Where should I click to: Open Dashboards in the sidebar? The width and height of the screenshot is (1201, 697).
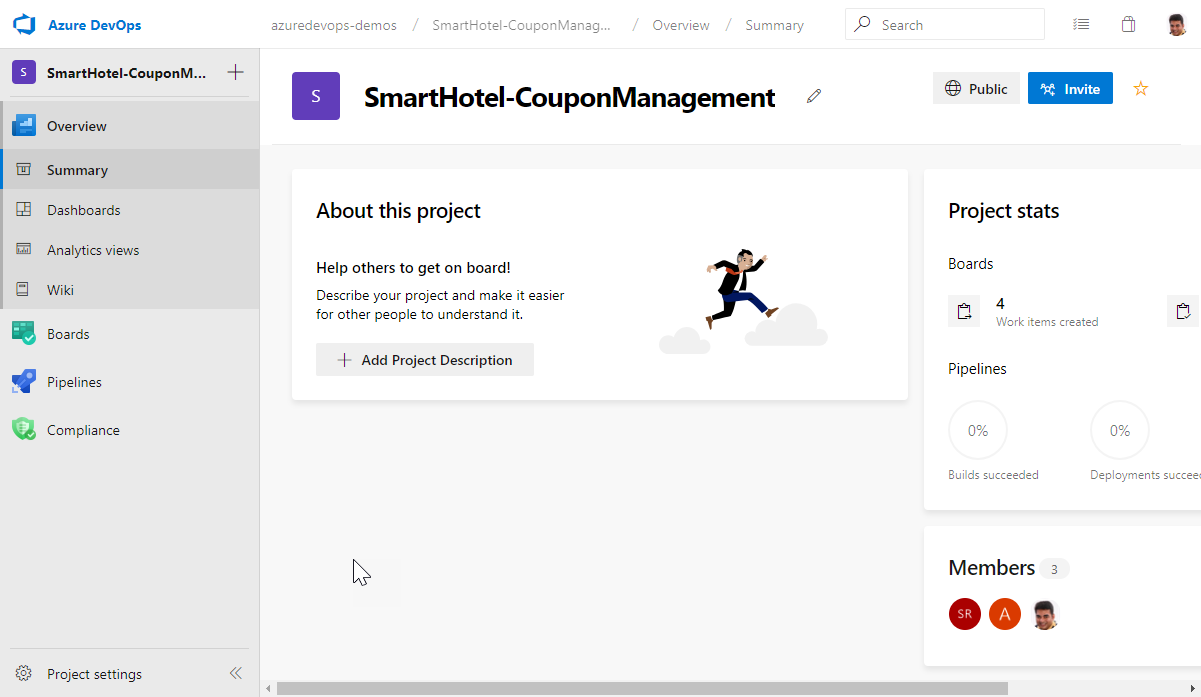(130, 210)
